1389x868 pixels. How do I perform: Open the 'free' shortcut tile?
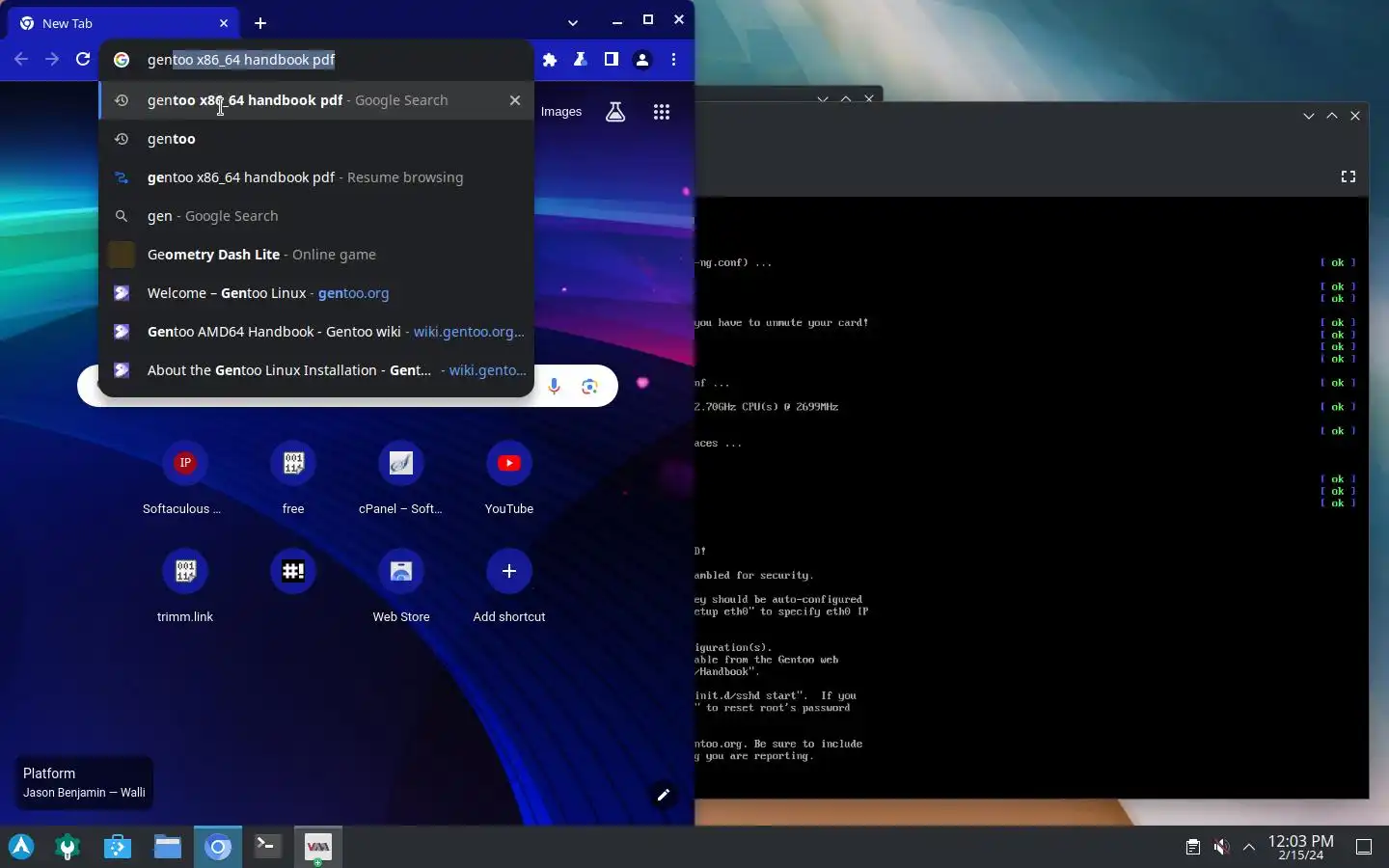[293, 477]
